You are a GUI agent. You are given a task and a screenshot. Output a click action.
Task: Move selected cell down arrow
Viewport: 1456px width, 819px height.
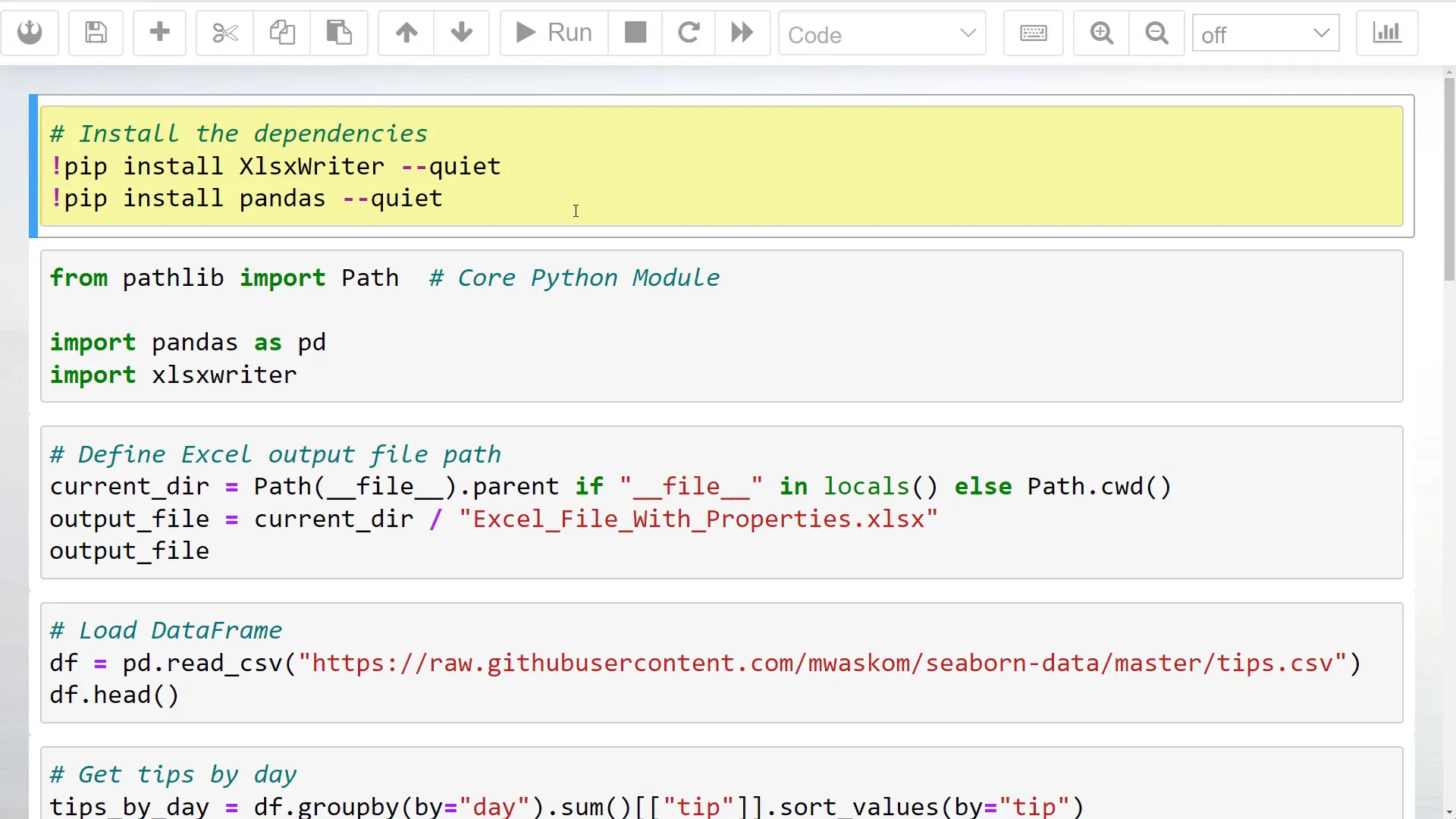(x=461, y=33)
